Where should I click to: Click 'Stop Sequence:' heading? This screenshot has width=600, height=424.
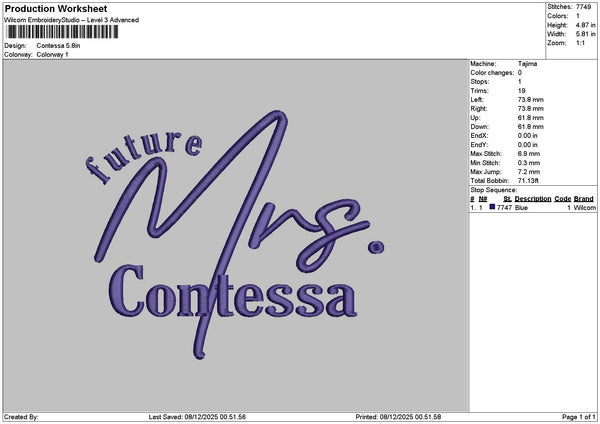tap(493, 190)
